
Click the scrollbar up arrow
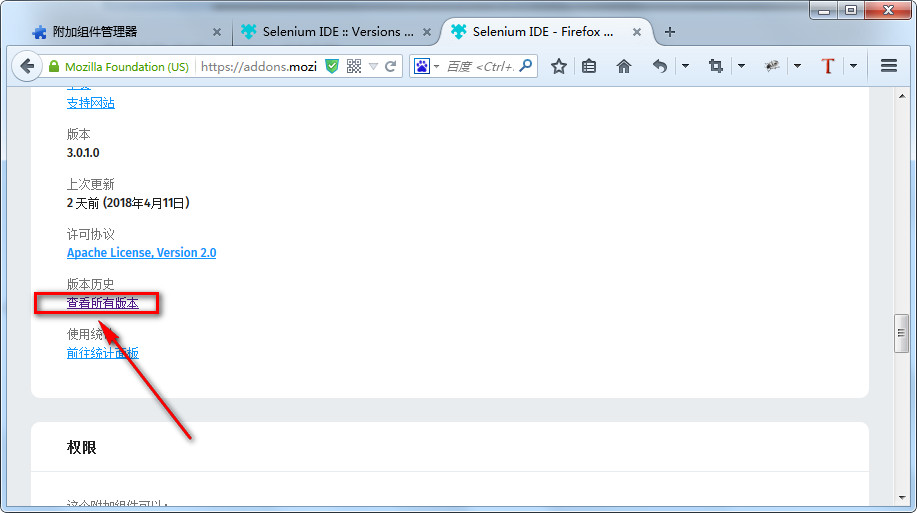click(x=902, y=95)
